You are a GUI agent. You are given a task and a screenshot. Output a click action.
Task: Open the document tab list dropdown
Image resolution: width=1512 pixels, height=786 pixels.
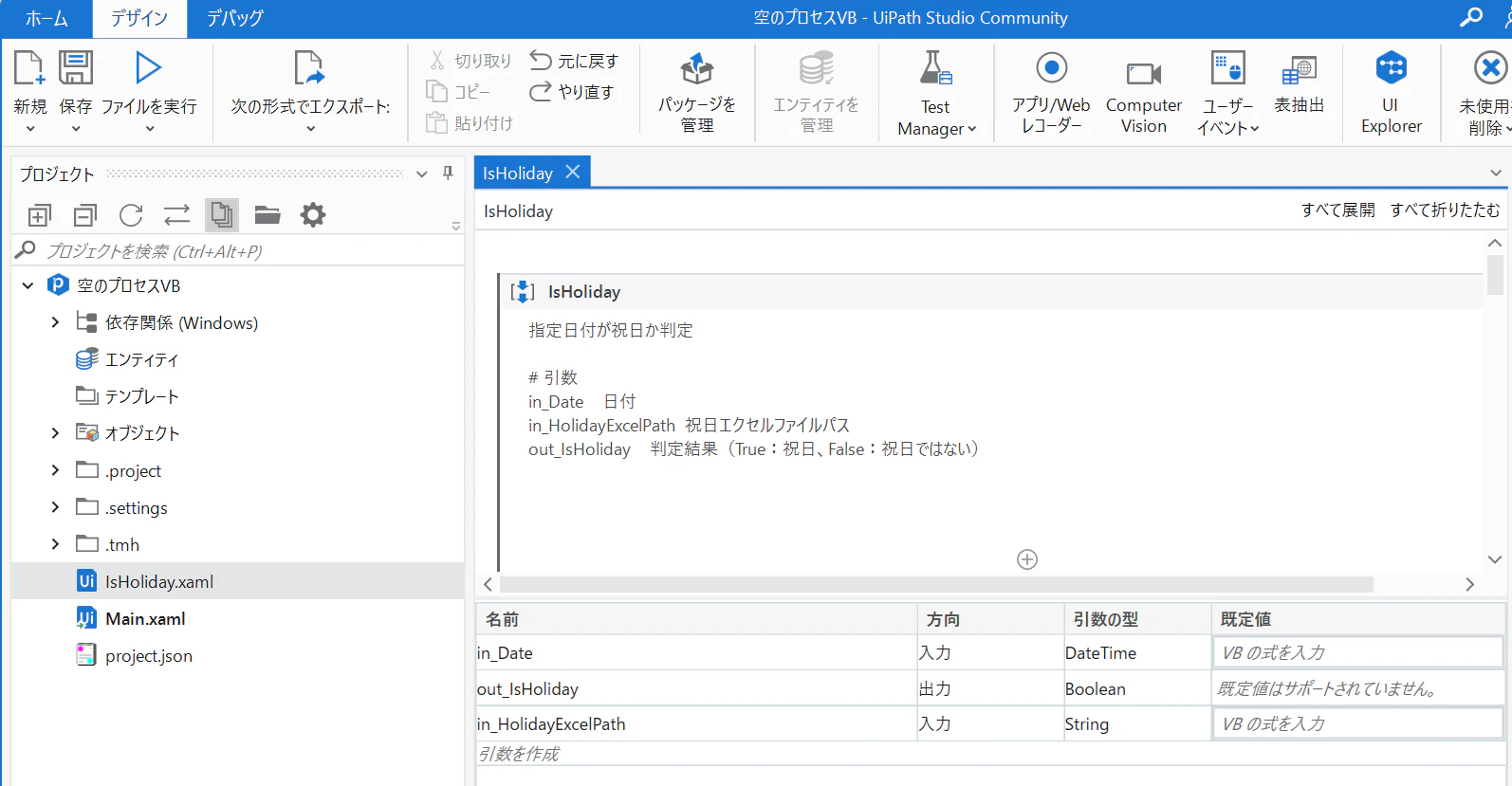[1496, 173]
